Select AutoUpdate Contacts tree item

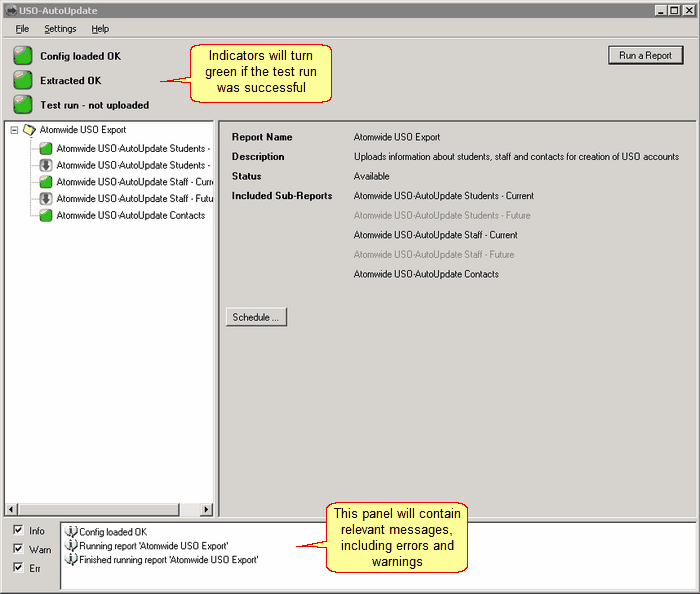point(131,216)
